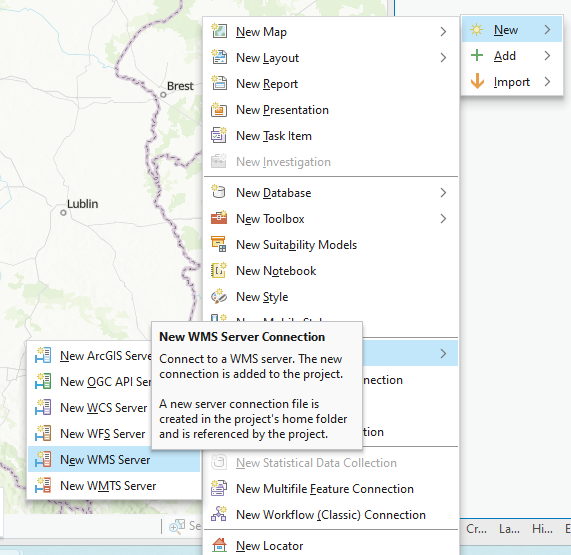Click the New Notebook icon
The height and width of the screenshot is (555, 571).
click(x=219, y=270)
